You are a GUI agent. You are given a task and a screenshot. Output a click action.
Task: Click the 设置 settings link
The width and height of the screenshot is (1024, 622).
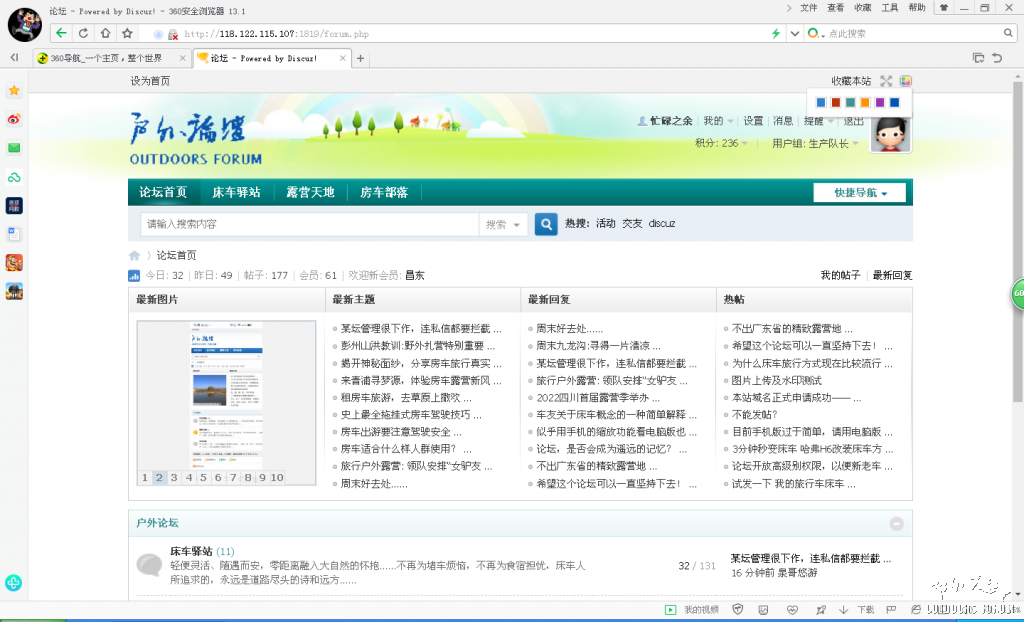753,121
